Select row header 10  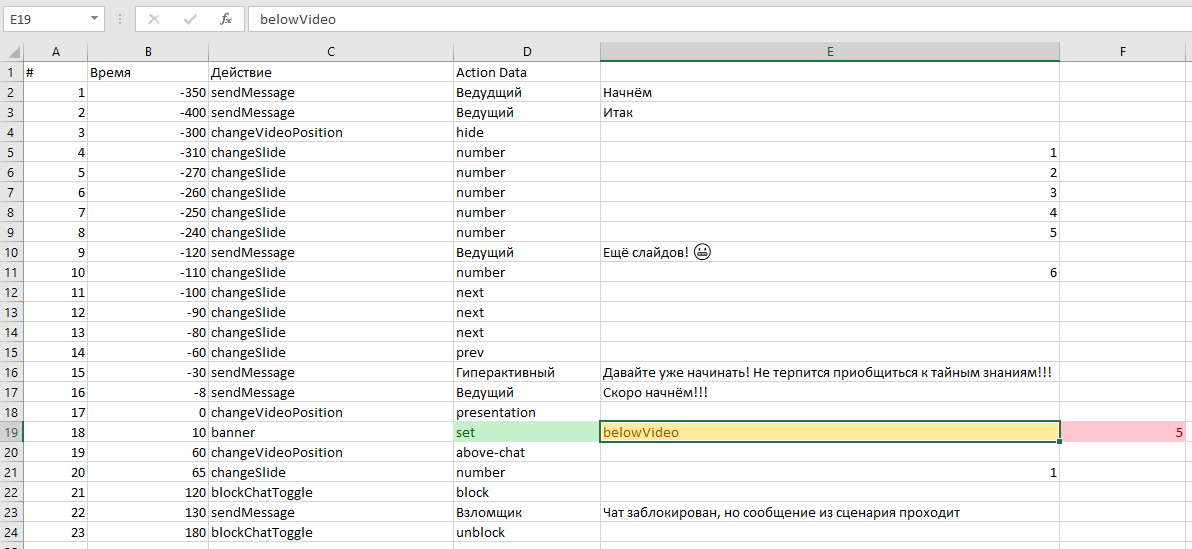[11, 252]
